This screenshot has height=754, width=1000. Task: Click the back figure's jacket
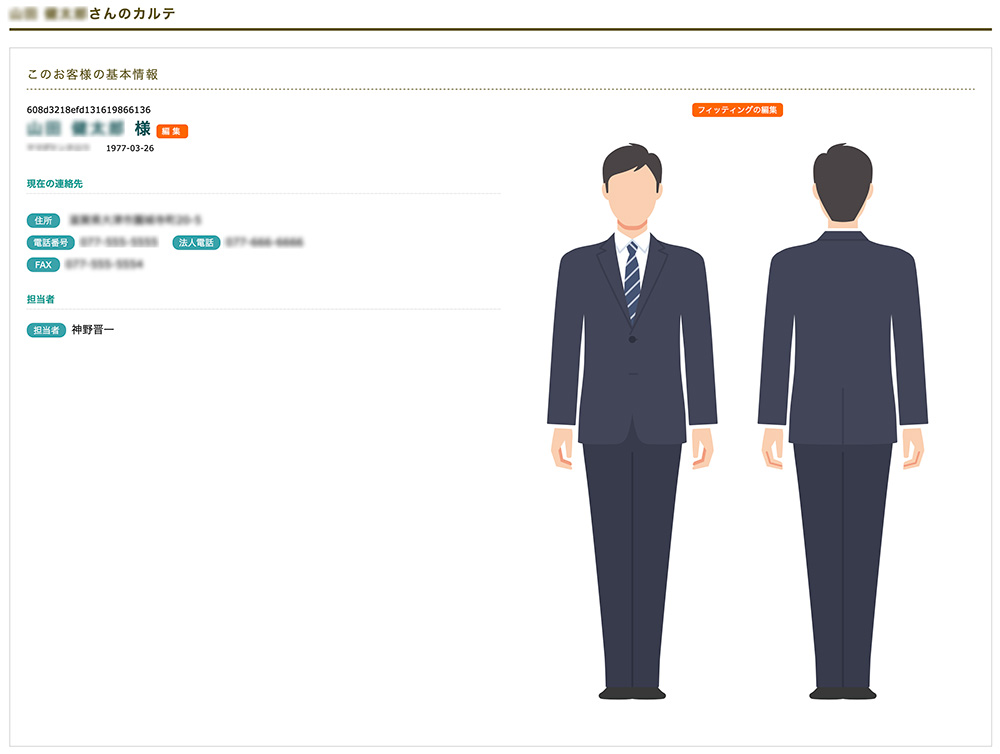point(842,338)
